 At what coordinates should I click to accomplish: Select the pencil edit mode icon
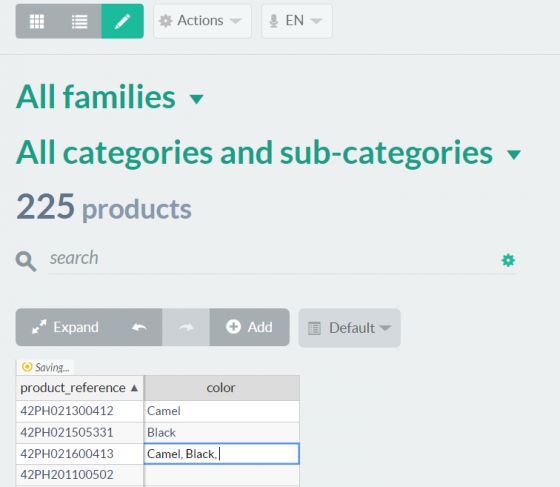click(122, 21)
